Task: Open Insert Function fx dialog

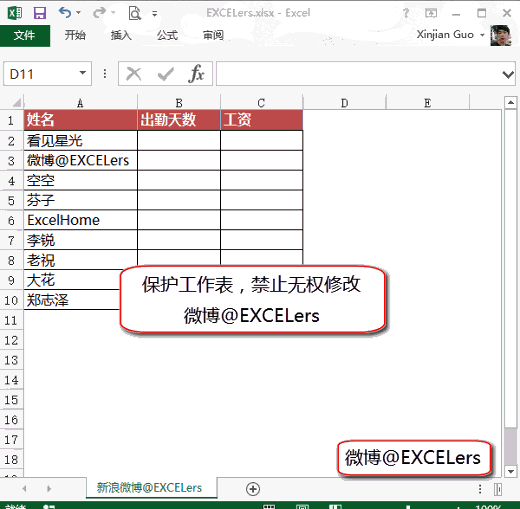Action: [x=196, y=73]
